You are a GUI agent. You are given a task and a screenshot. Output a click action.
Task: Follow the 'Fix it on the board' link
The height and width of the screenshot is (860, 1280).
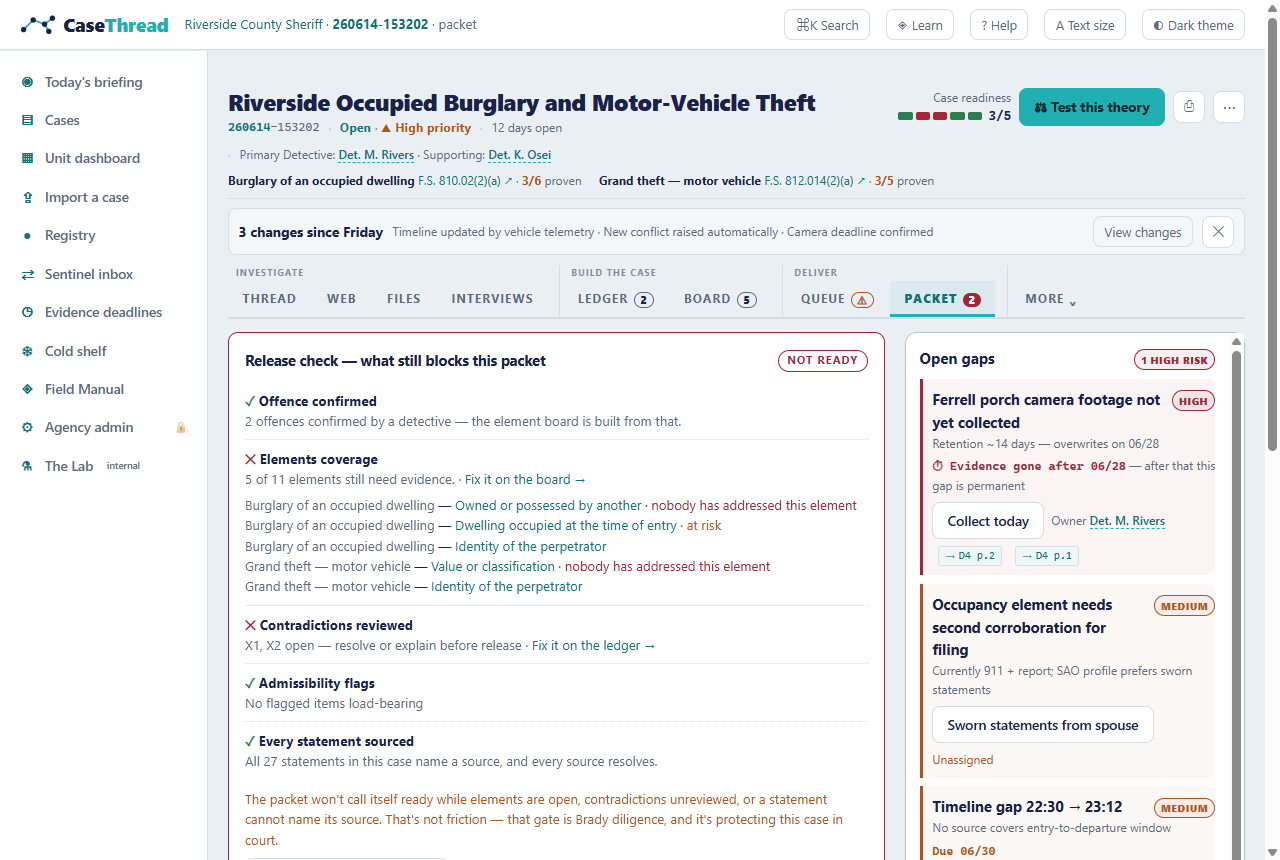click(x=525, y=480)
